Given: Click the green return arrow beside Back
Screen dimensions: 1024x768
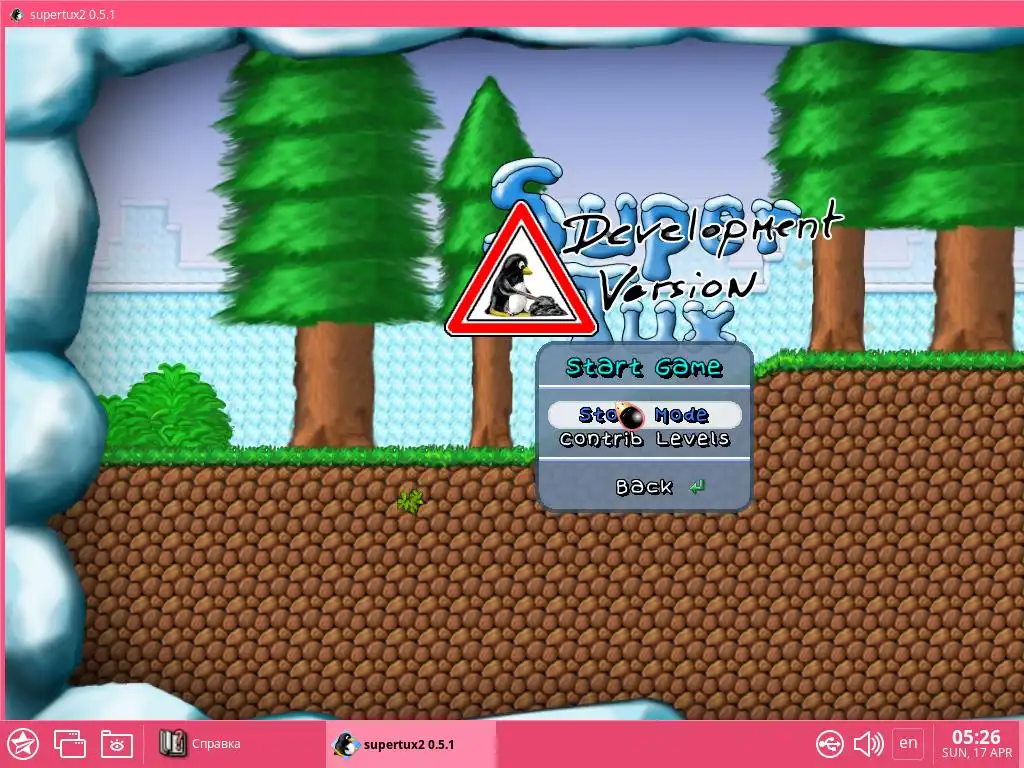Looking at the screenshot, I should coord(697,487).
